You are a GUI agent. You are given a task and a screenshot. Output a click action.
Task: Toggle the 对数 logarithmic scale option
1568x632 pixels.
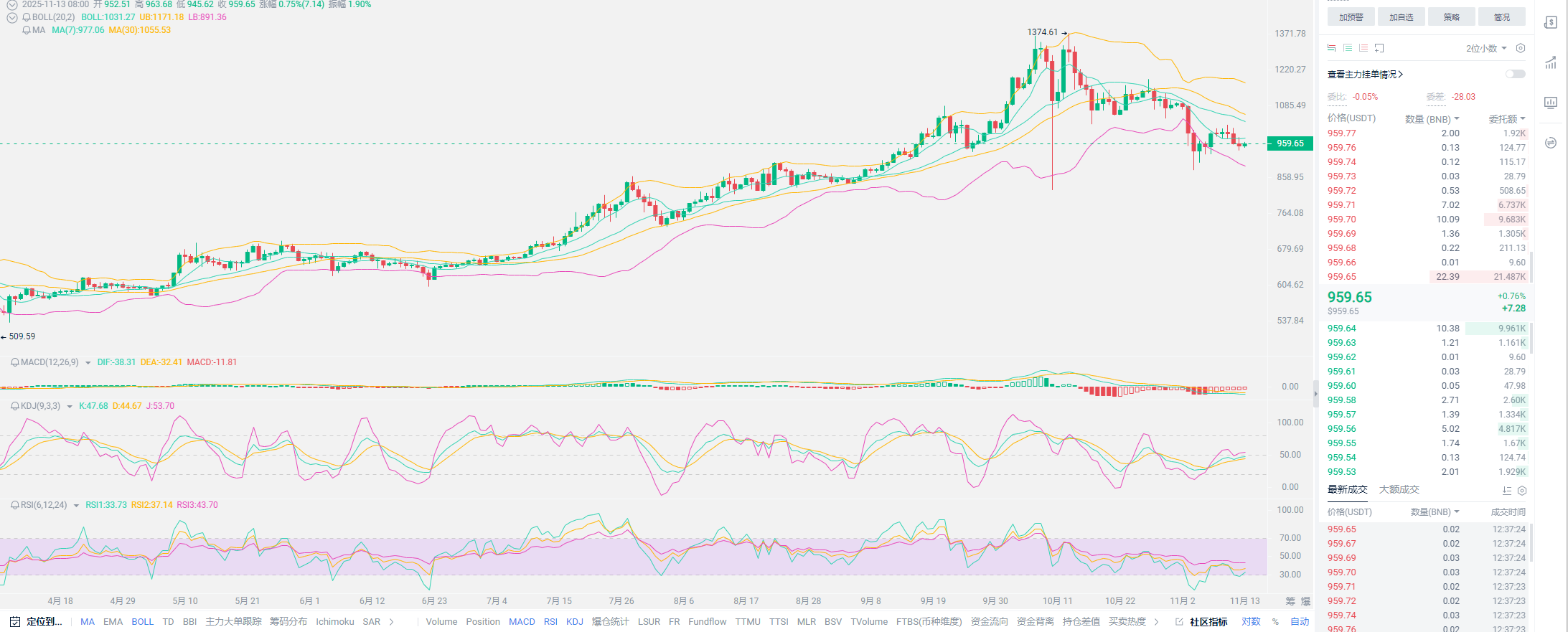[1251, 621]
